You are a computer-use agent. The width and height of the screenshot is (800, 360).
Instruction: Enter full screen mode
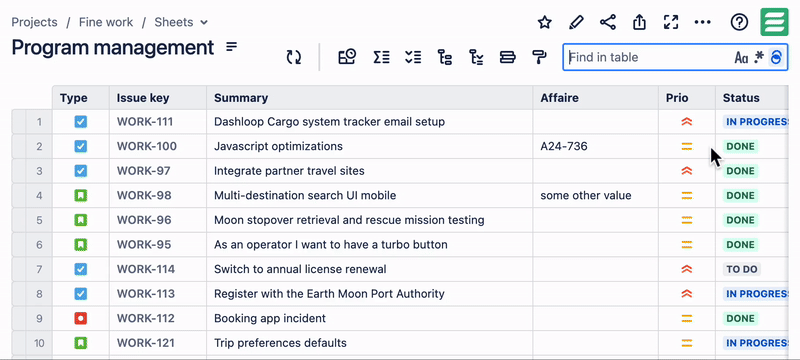pos(671,22)
